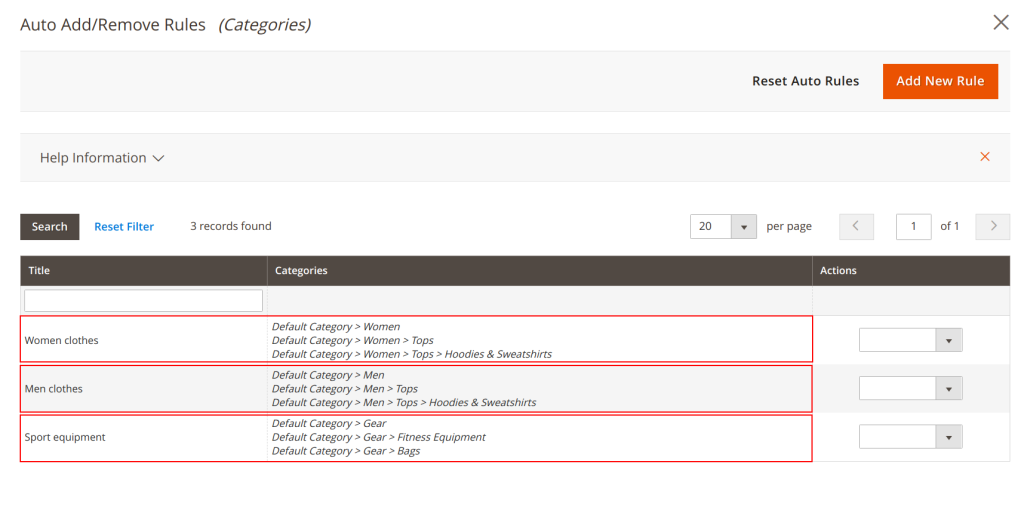Open Actions dropdown for Women clothes
Screen dimensions: 1024x510
(910, 340)
